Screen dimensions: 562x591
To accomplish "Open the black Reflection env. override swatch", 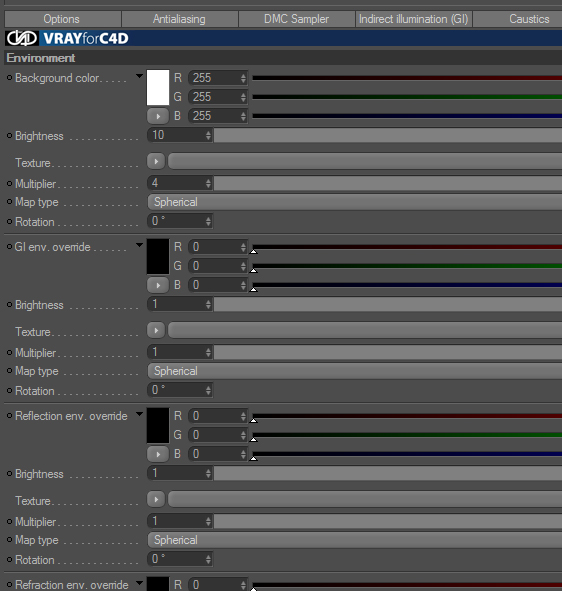I will tap(158, 425).
